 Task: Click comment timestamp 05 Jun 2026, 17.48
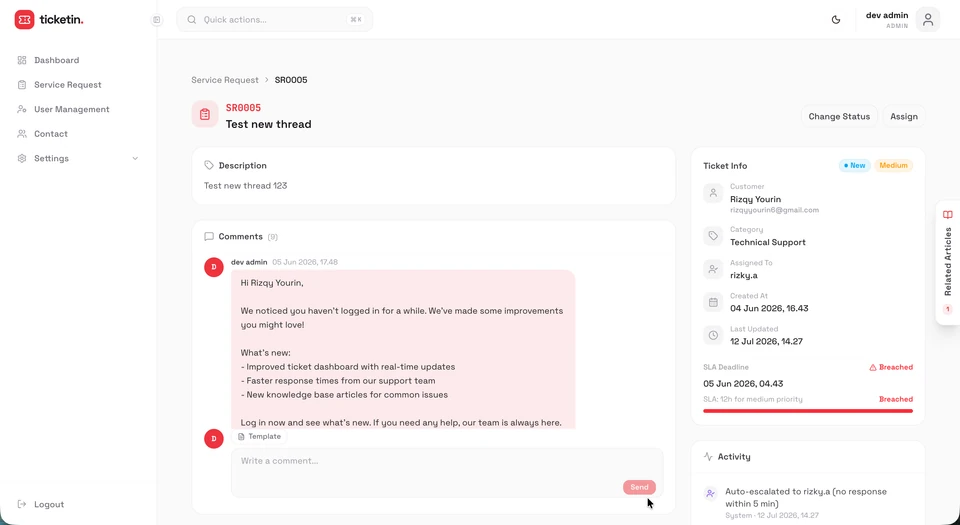click(x=305, y=262)
